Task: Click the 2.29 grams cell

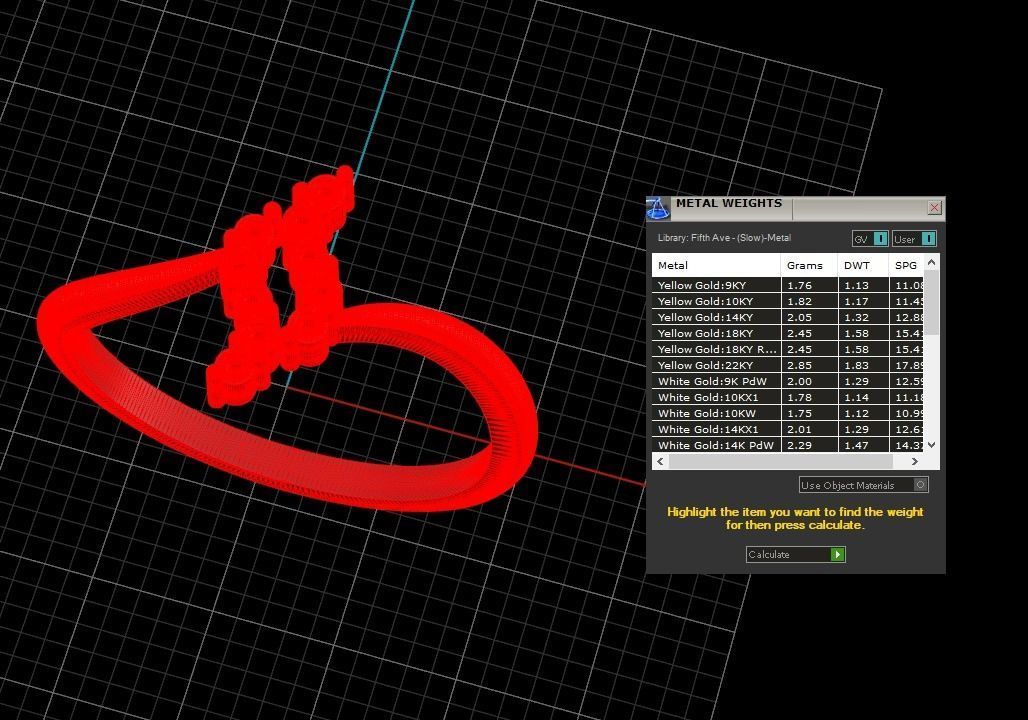Action: pos(809,445)
